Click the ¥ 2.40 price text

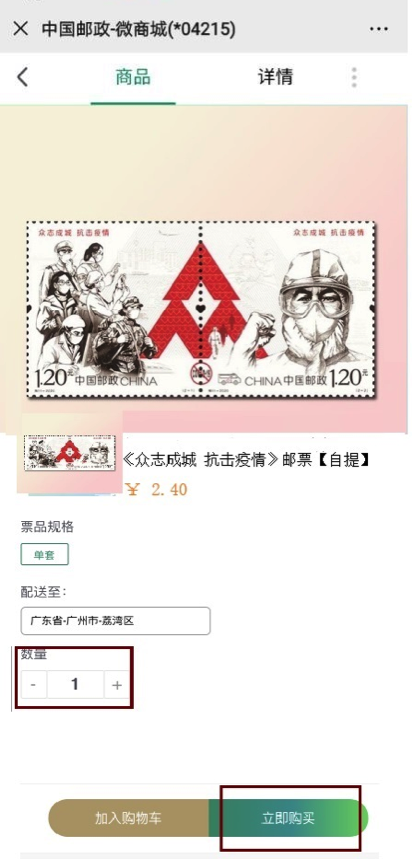tap(156, 489)
